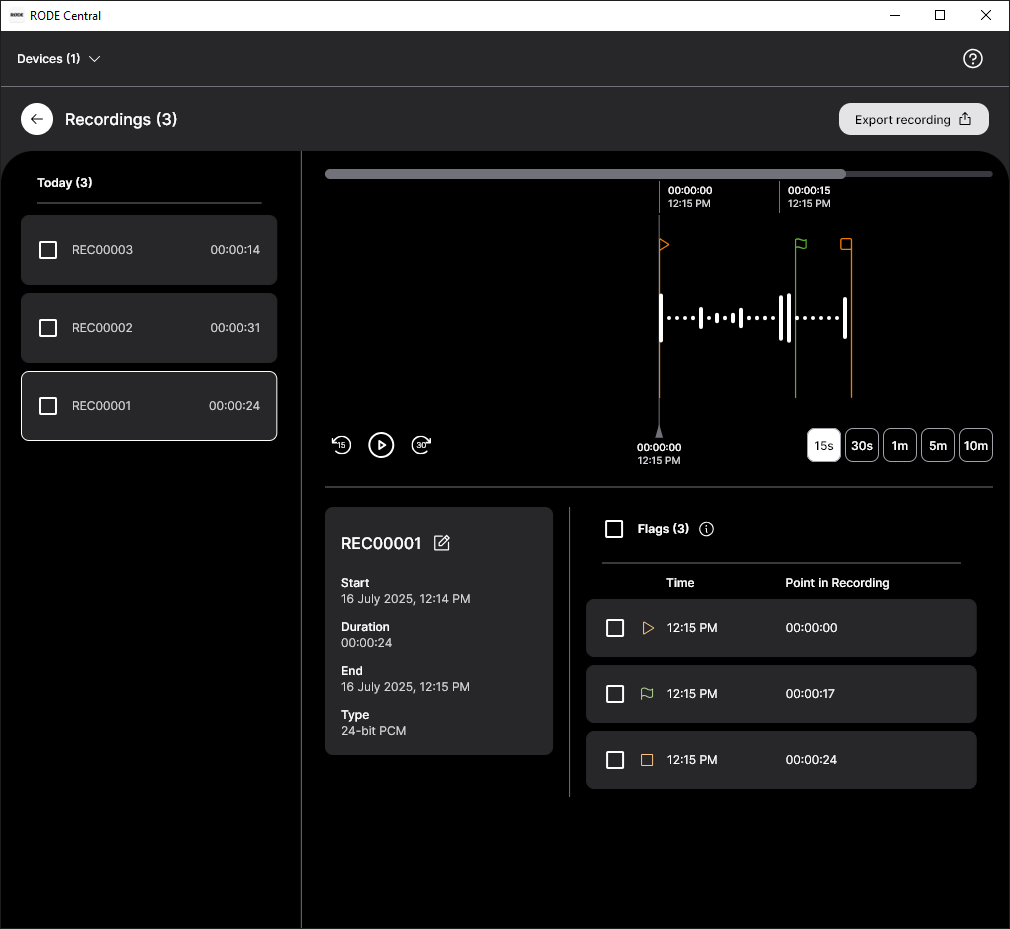The height and width of the screenshot is (929, 1010).
Task: Click the RODE Central title bar logo
Action: (x=17, y=15)
